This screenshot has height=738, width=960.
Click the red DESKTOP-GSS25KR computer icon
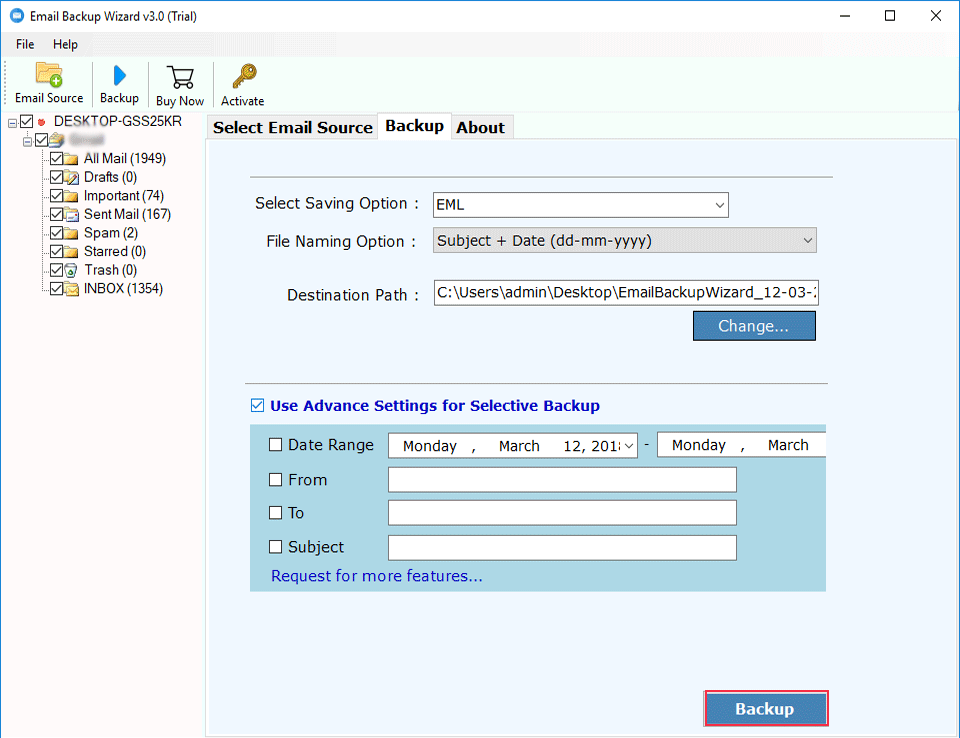(x=42, y=122)
